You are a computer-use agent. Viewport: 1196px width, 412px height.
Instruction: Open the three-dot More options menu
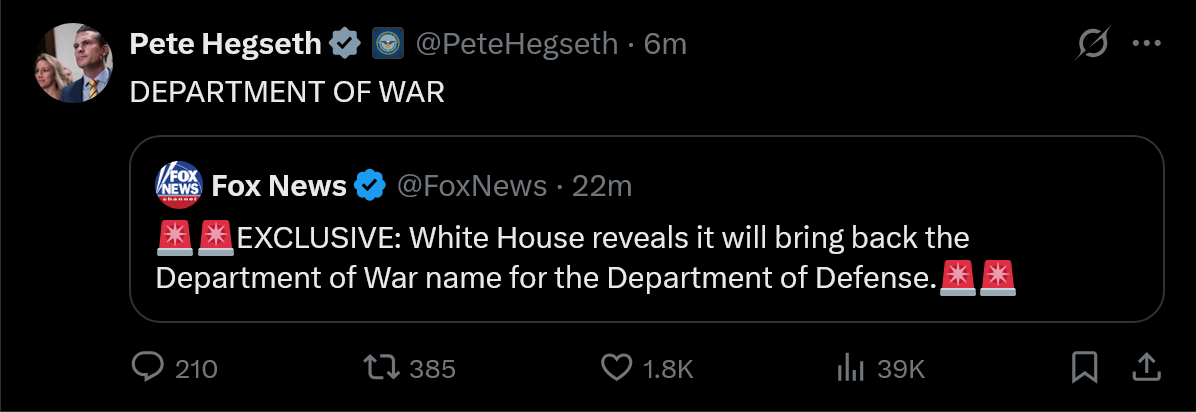[1145, 44]
